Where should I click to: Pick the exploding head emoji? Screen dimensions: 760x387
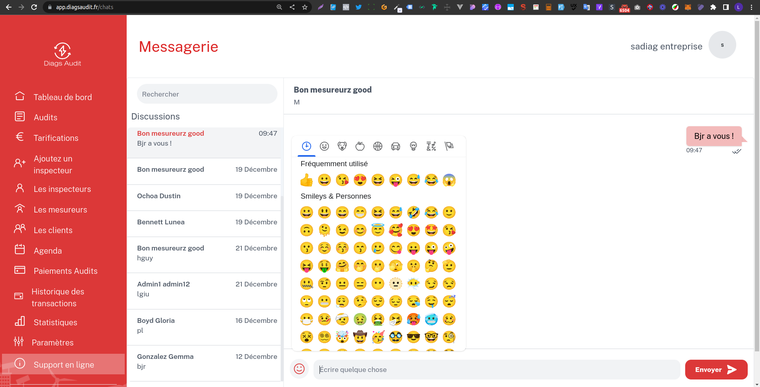[342, 337]
